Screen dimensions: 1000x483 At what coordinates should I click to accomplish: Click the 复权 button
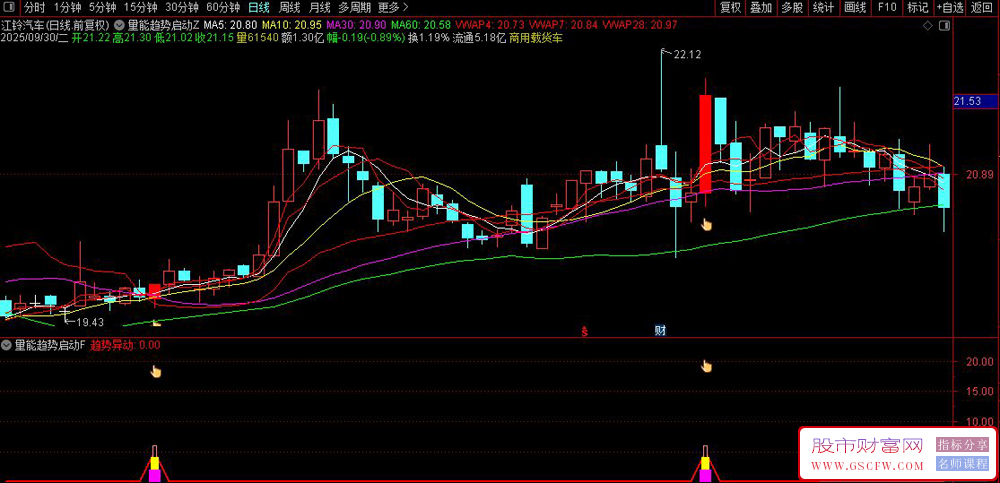point(731,7)
